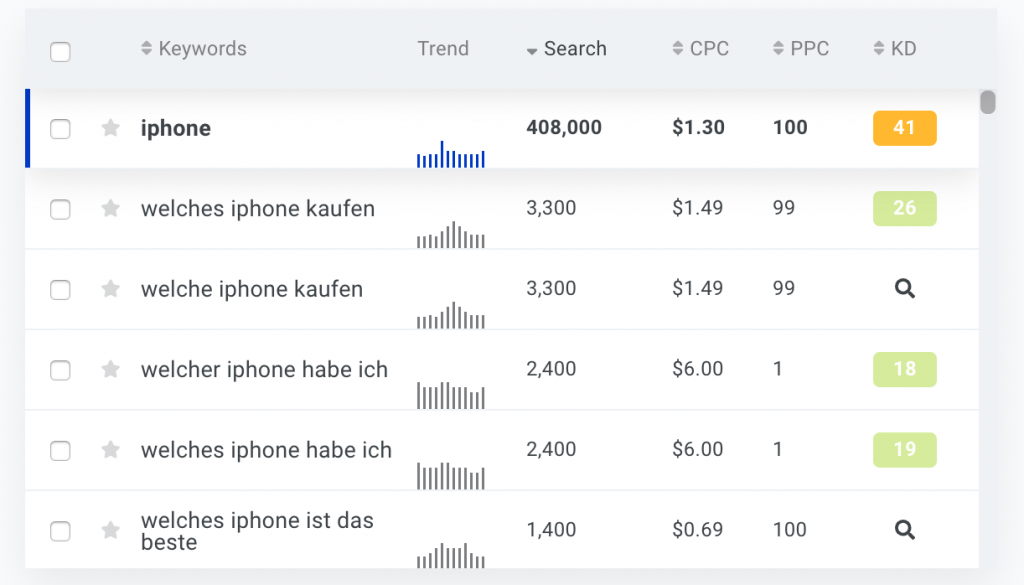
Task: Star 'welches iphone ist das beste'
Action: click(111, 530)
